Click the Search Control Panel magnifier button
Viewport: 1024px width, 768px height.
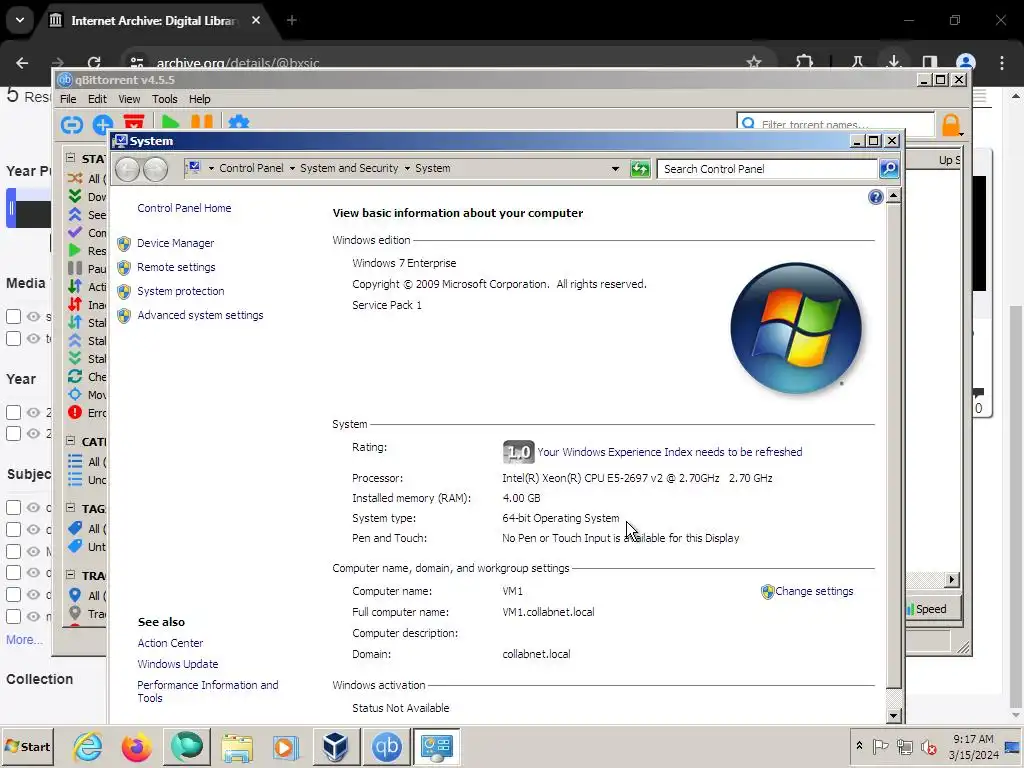click(889, 169)
